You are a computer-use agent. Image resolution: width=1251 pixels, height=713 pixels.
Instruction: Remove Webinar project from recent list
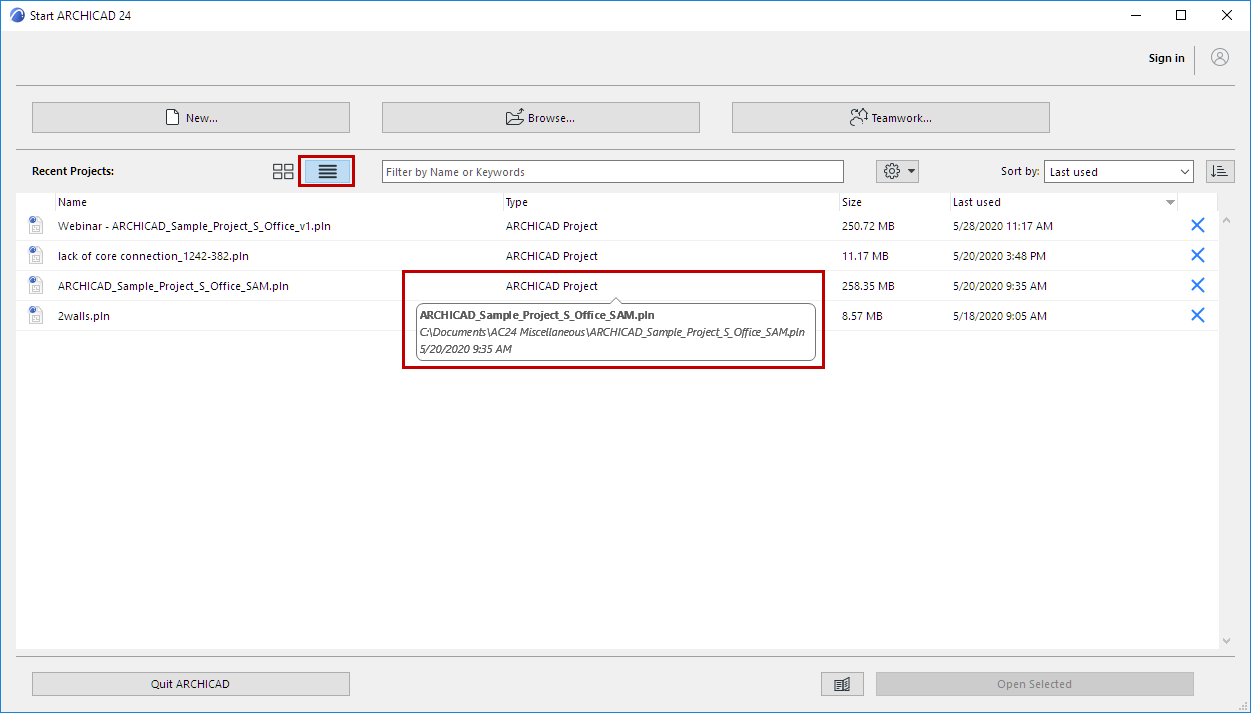[1197, 226]
